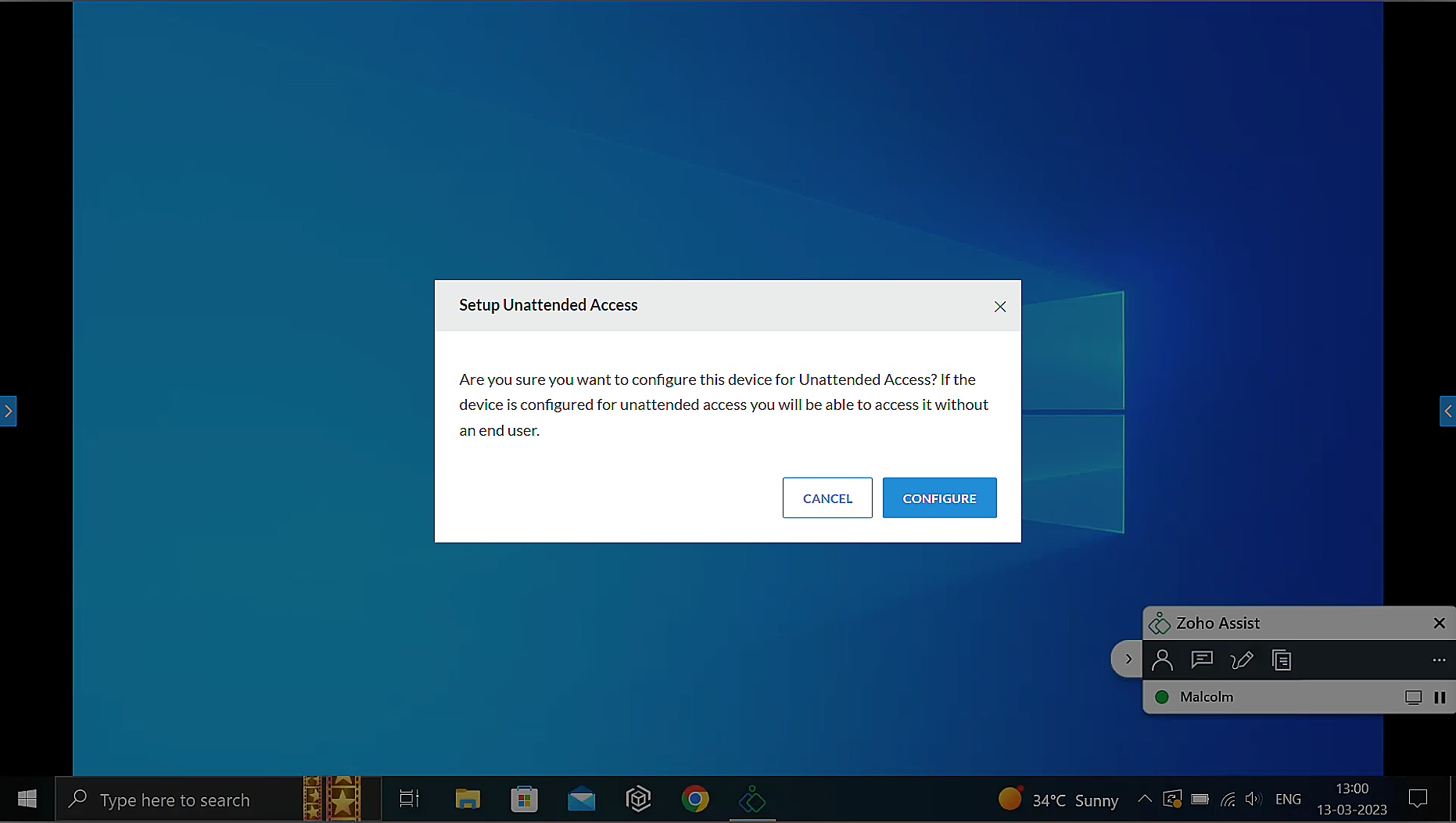Show hidden system tray icons

click(1144, 799)
